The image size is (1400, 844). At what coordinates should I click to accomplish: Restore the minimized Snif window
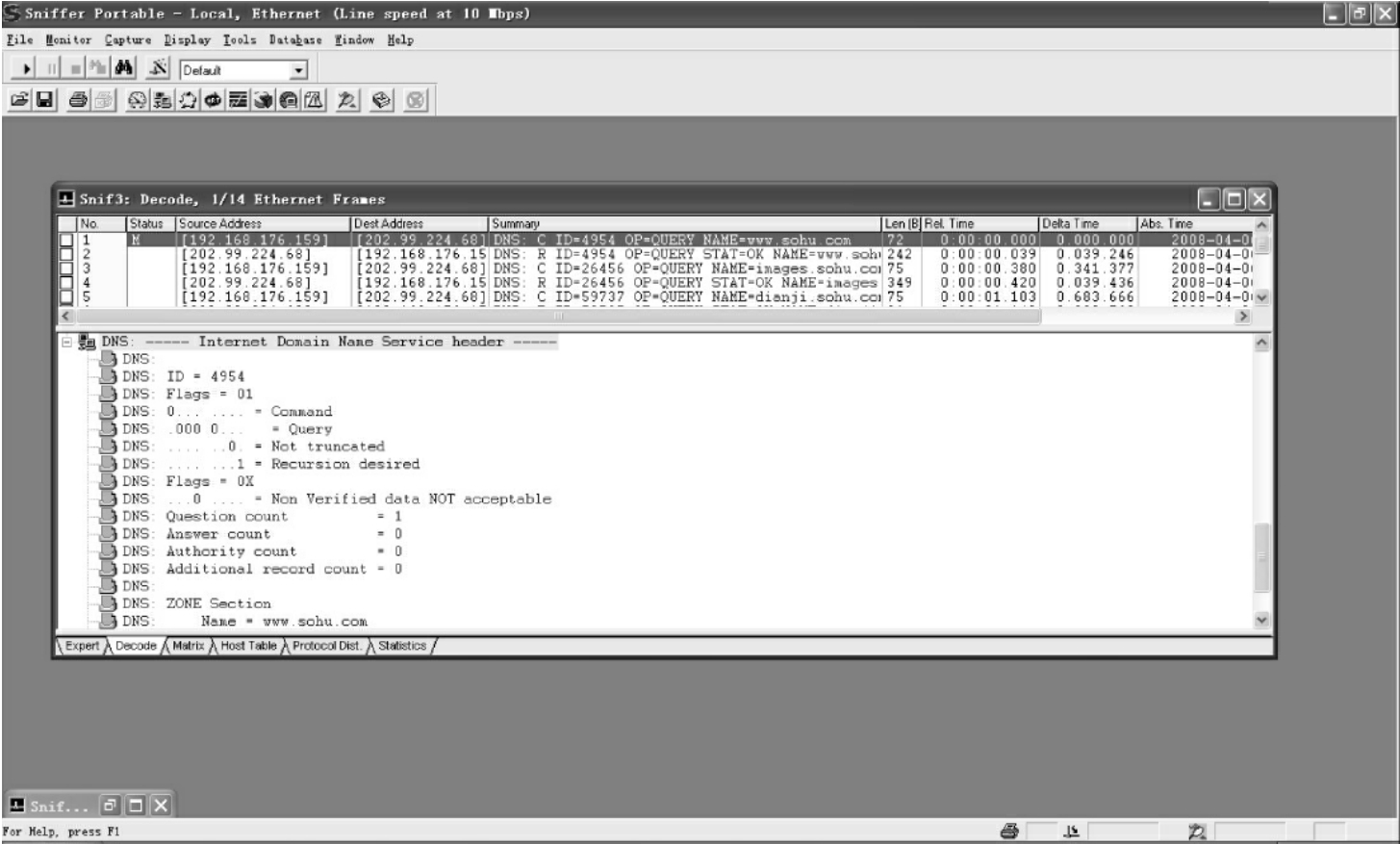point(111,806)
